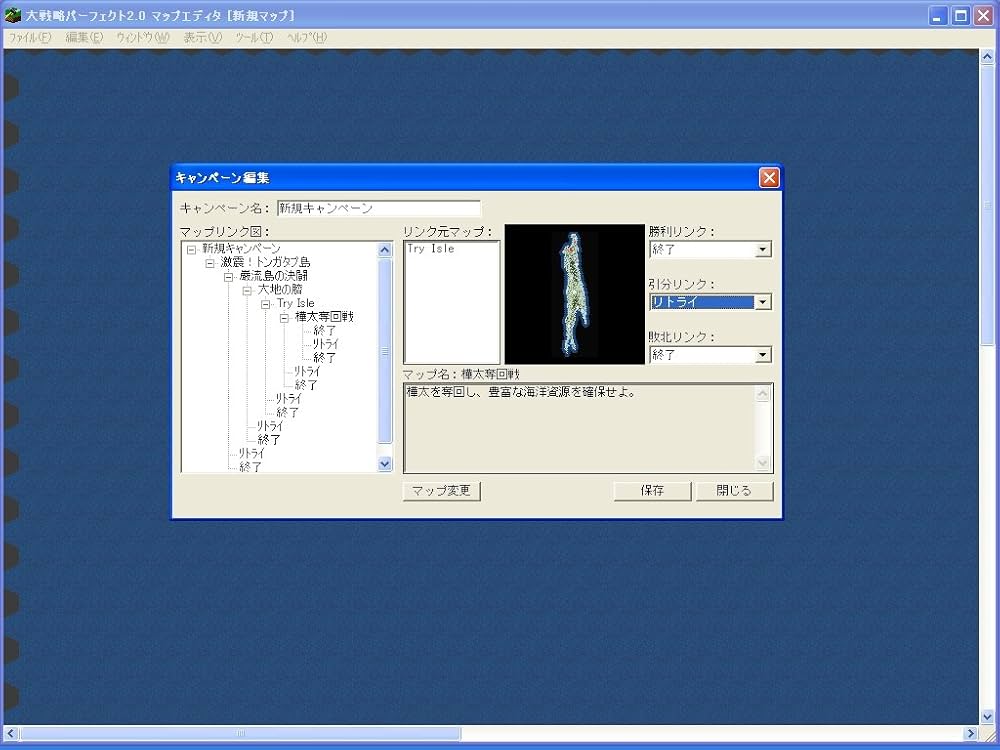Click the tree scrollbar up arrow

coord(385,249)
